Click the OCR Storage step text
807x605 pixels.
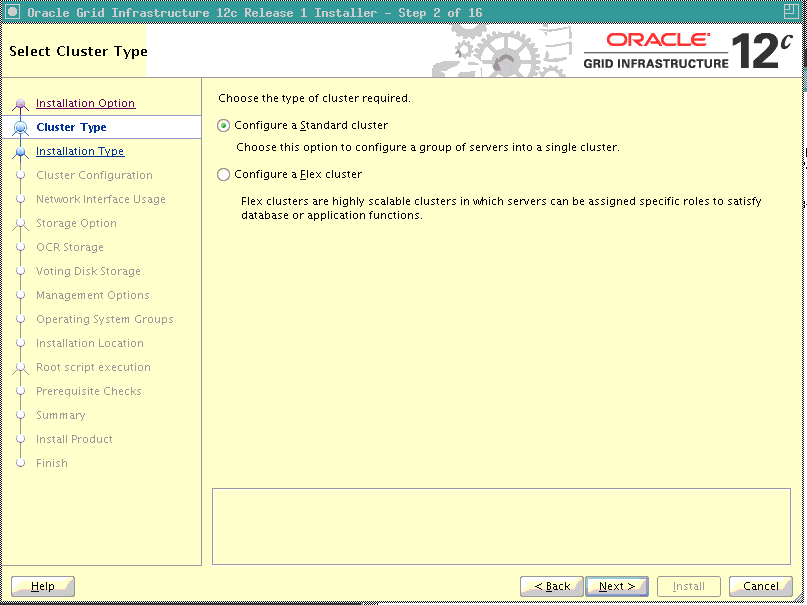(70, 247)
